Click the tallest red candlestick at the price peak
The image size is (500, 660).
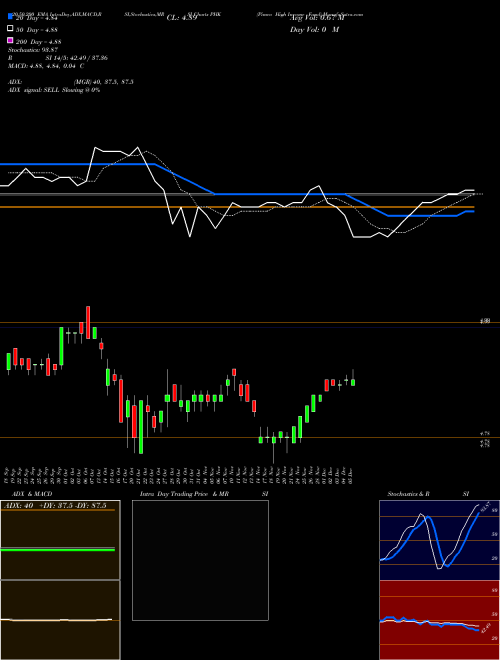(x=88, y=322)
